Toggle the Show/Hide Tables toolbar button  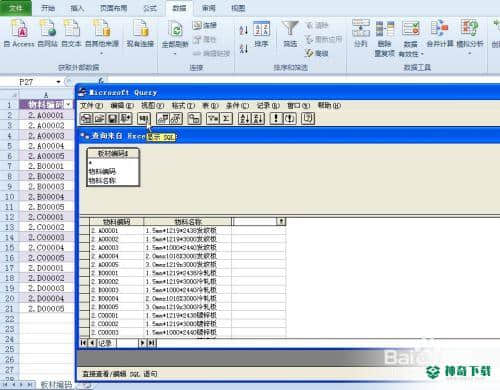[163, 118]
